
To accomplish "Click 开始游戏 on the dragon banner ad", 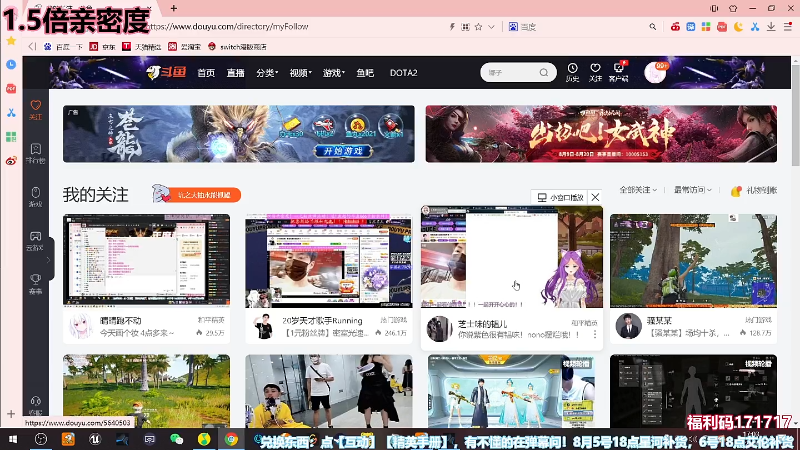I will (342, 151).
